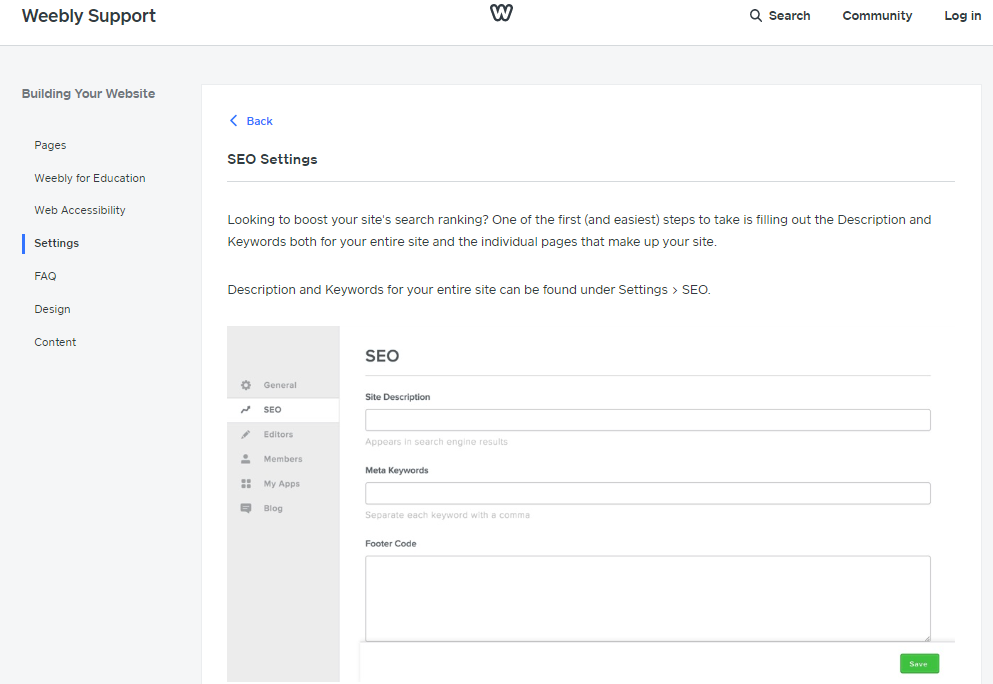This screenshot has width=993, height=684.
Task: Click the Editors pencil icon
Action: [x=246, y=434]
